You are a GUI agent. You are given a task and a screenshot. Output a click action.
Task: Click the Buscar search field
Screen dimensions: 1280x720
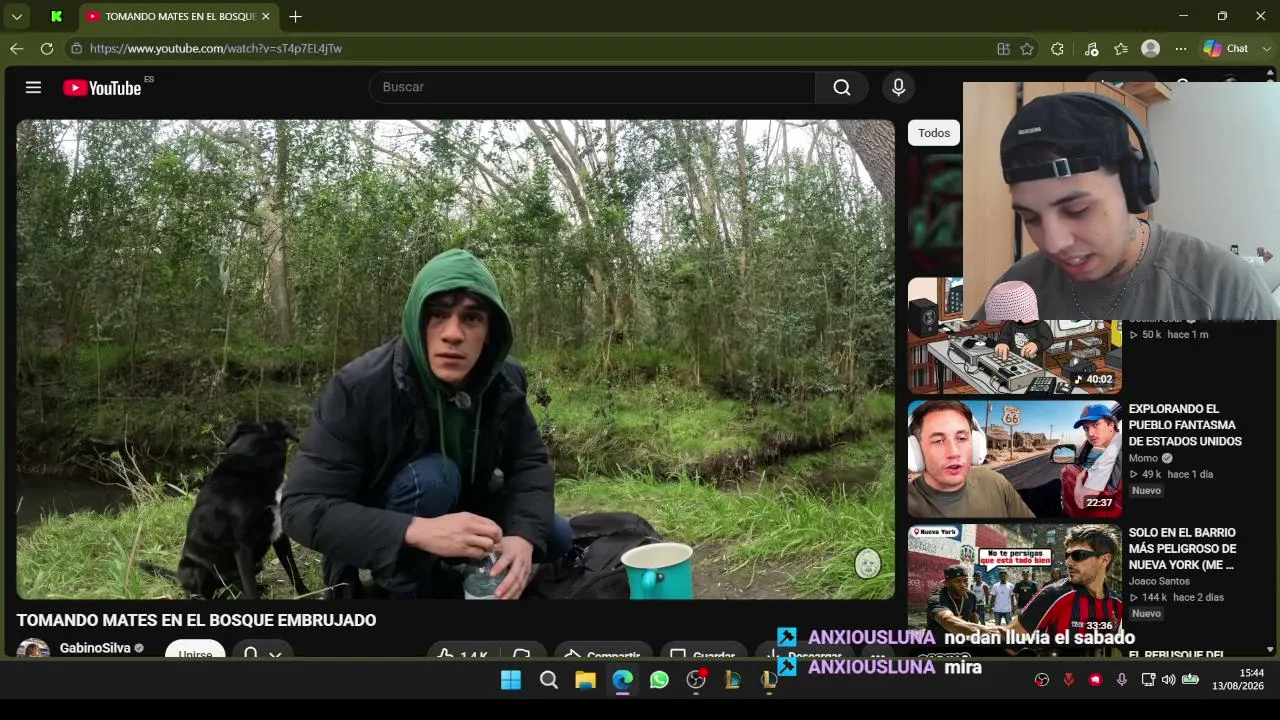[x=592, y=87]
